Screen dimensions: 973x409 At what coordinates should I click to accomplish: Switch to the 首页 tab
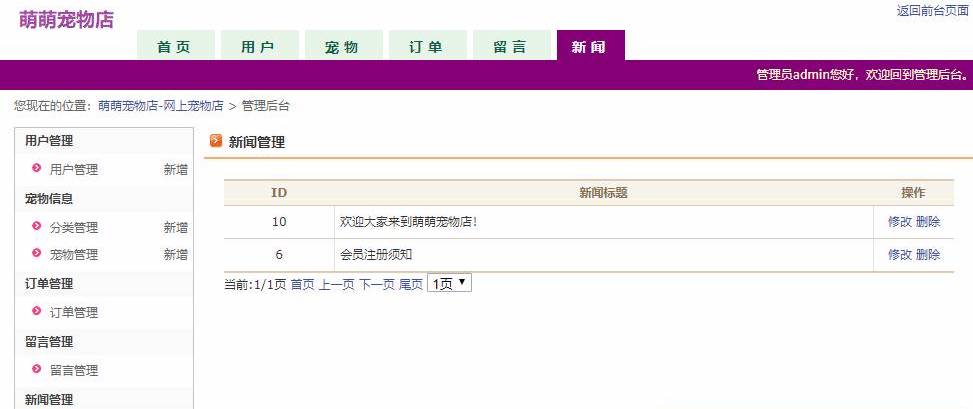click(x=176, y=45)
